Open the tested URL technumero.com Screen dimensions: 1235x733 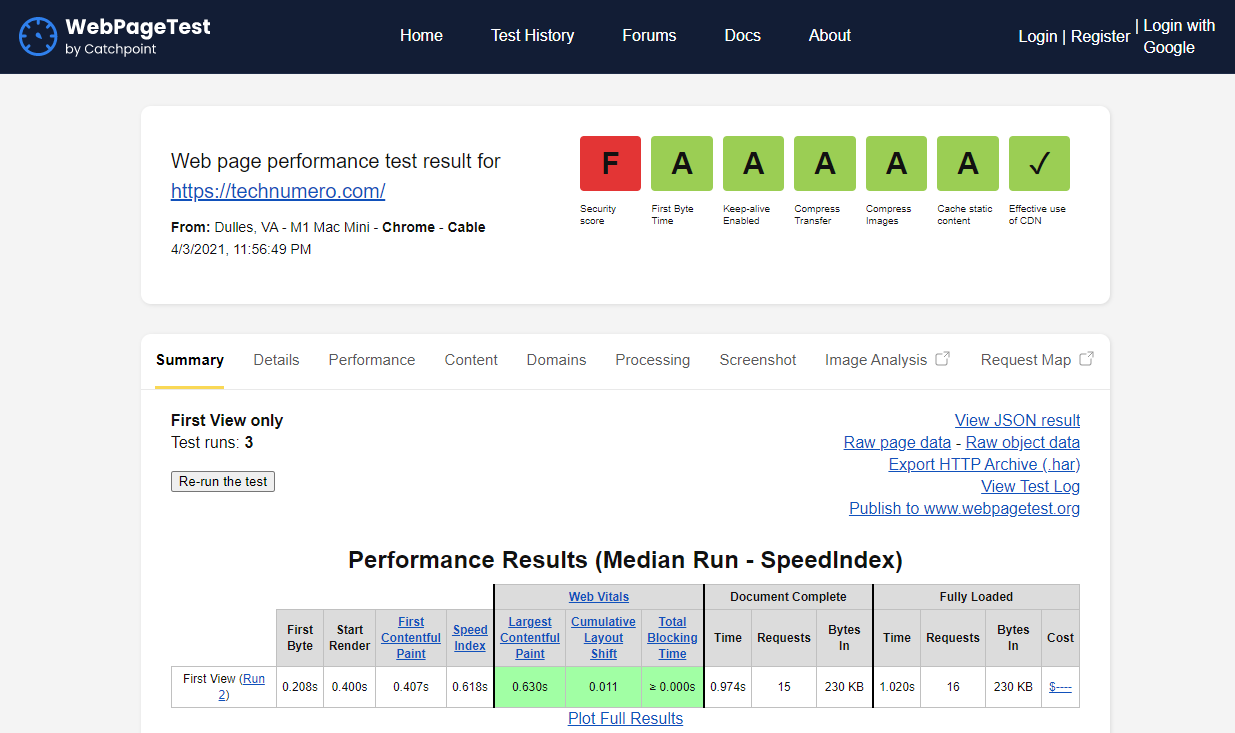[278, 191]
